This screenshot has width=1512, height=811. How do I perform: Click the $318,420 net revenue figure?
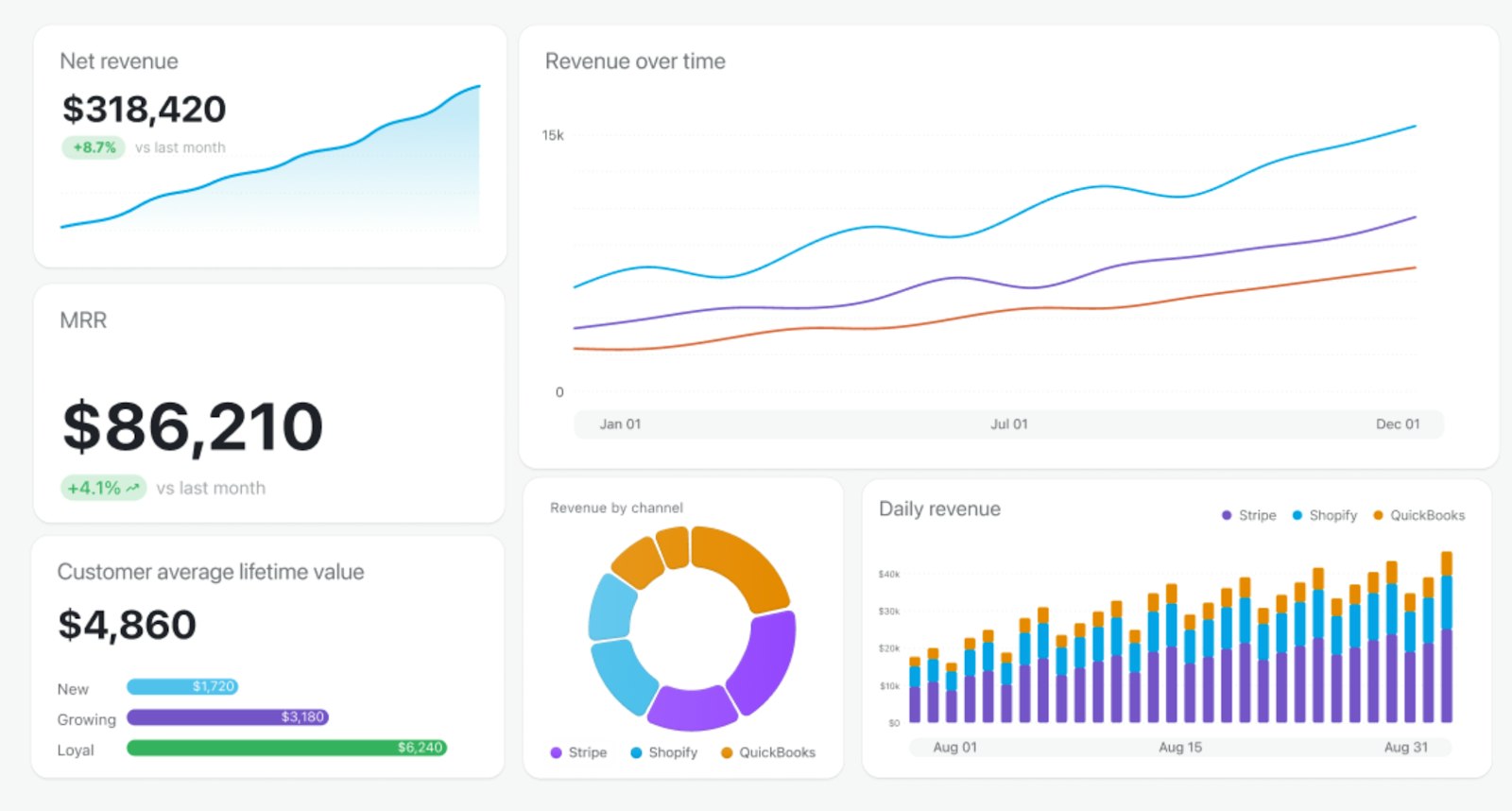tap(144, 110)
